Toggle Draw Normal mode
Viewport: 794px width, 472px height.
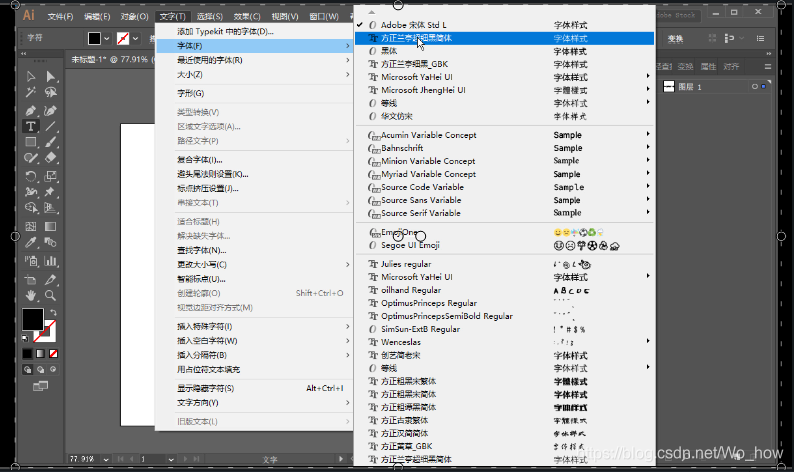coord(27,369)
